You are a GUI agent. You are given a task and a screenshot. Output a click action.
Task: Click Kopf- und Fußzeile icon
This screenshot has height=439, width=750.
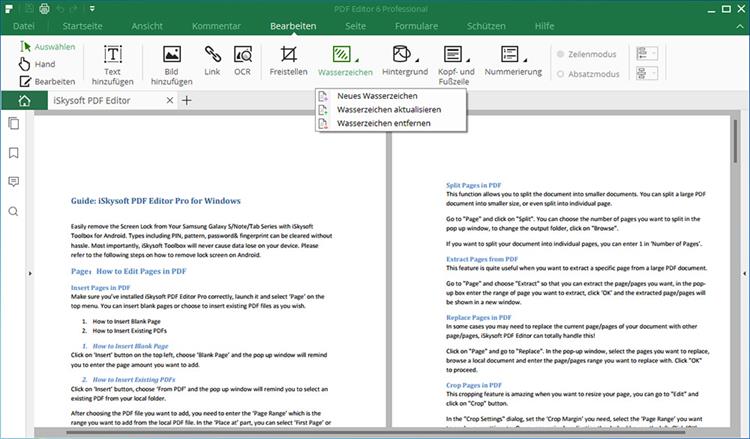click(x=452, y=54)
